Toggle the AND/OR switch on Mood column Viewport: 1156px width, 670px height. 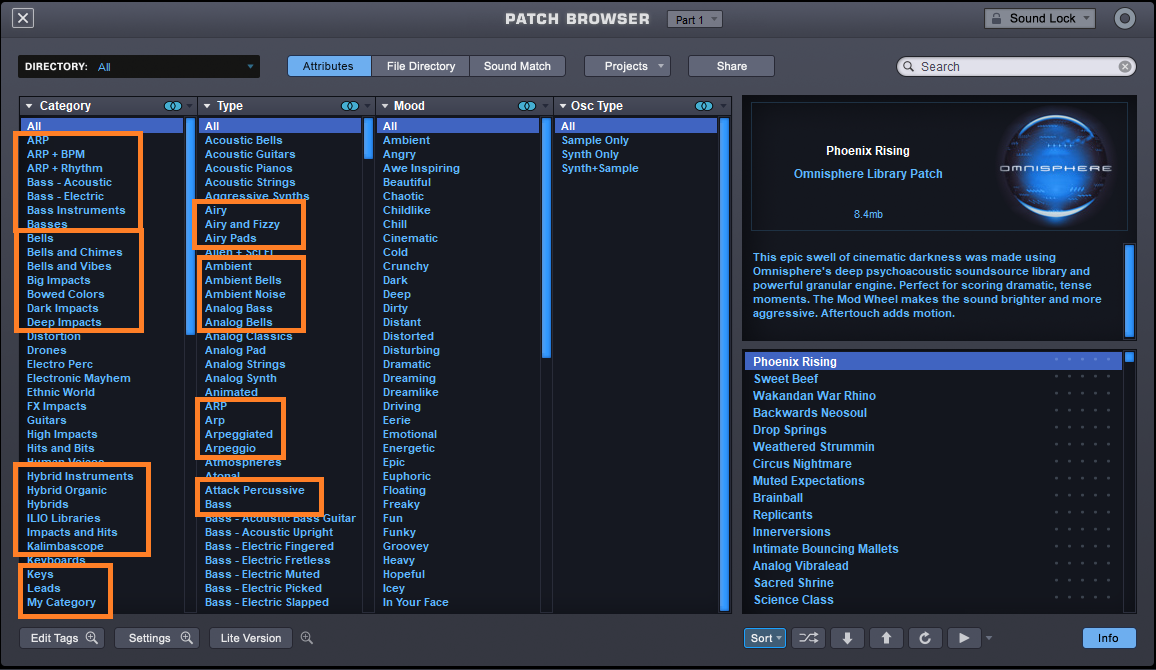tap(527, 105)
